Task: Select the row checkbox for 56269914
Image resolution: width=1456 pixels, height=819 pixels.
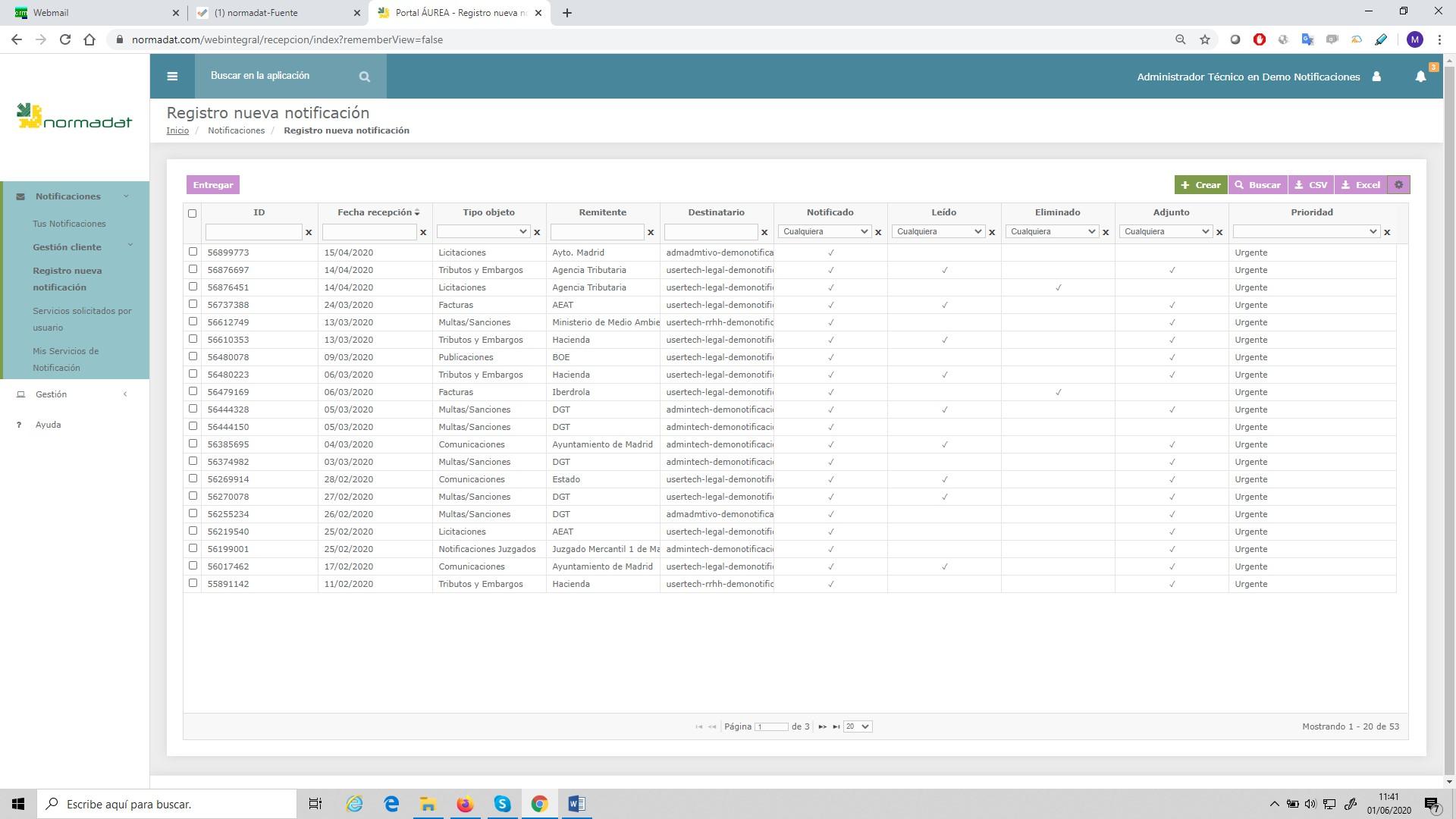Action: pos(193,479)
